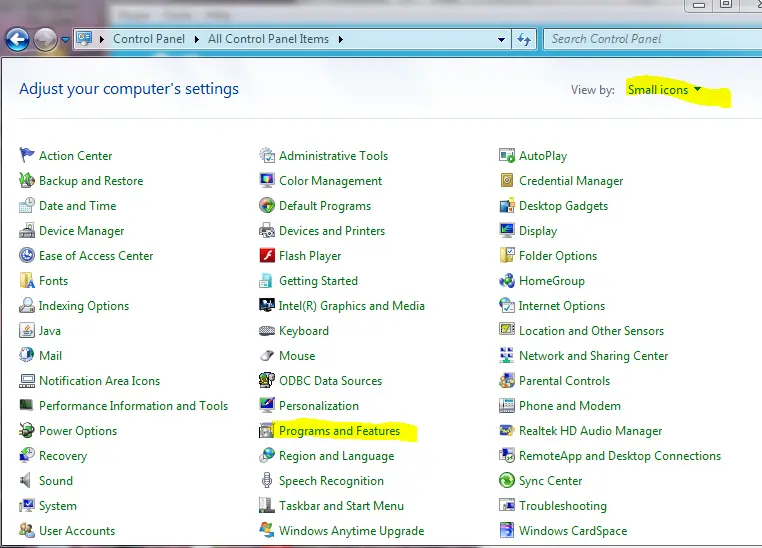Screen dimensions: 762x548
Task: Click the Action Center flag icon
Action: pos(27,155)
